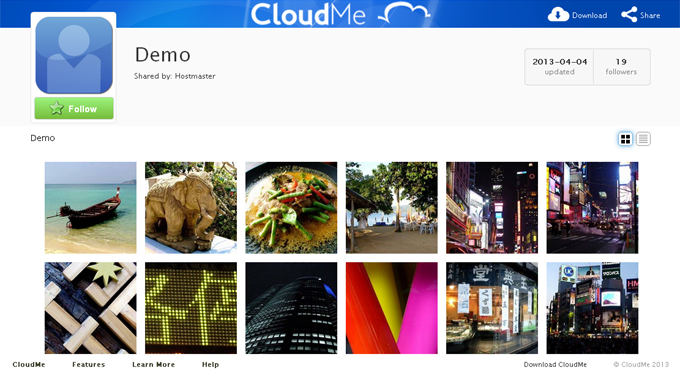The width and height of the screenshot is (680, 373).
Task: Click the Share icon in header
Action: point(629,15)
